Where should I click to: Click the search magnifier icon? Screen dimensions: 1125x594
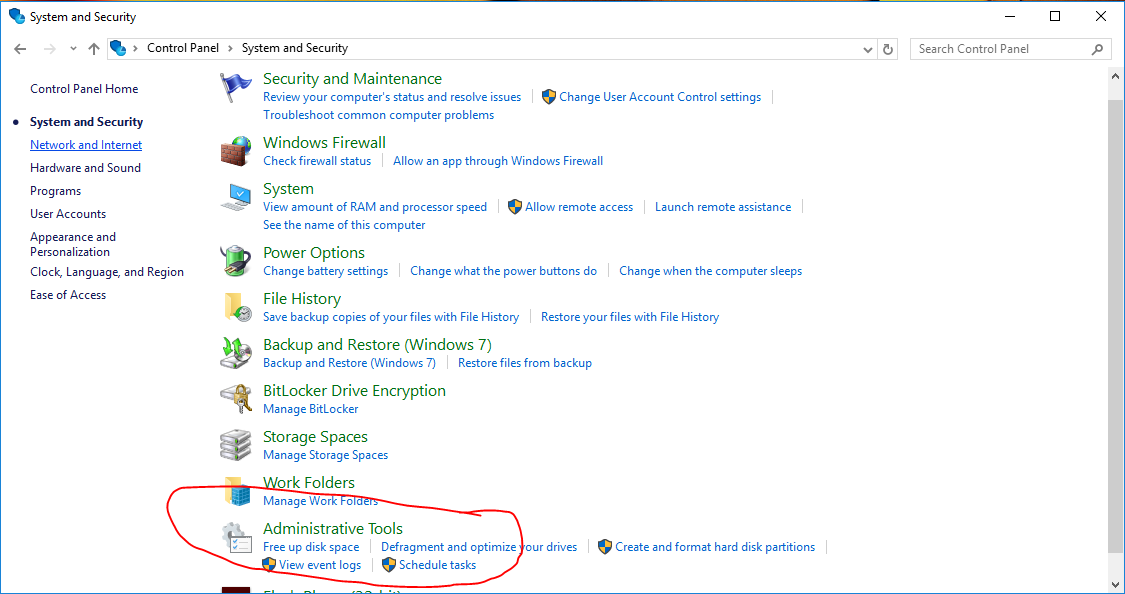pos(1097,49)
